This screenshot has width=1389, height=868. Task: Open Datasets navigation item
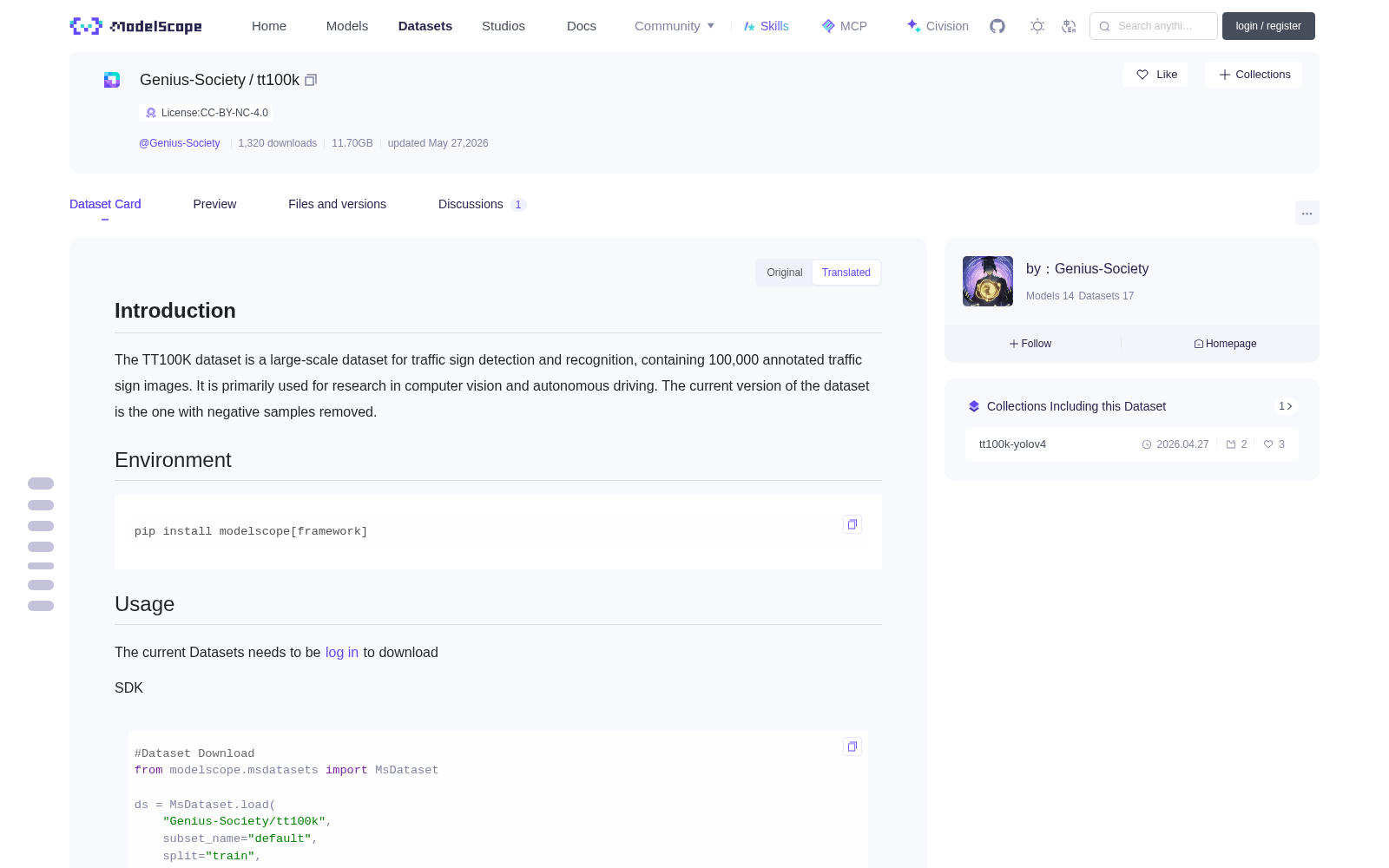425,26
